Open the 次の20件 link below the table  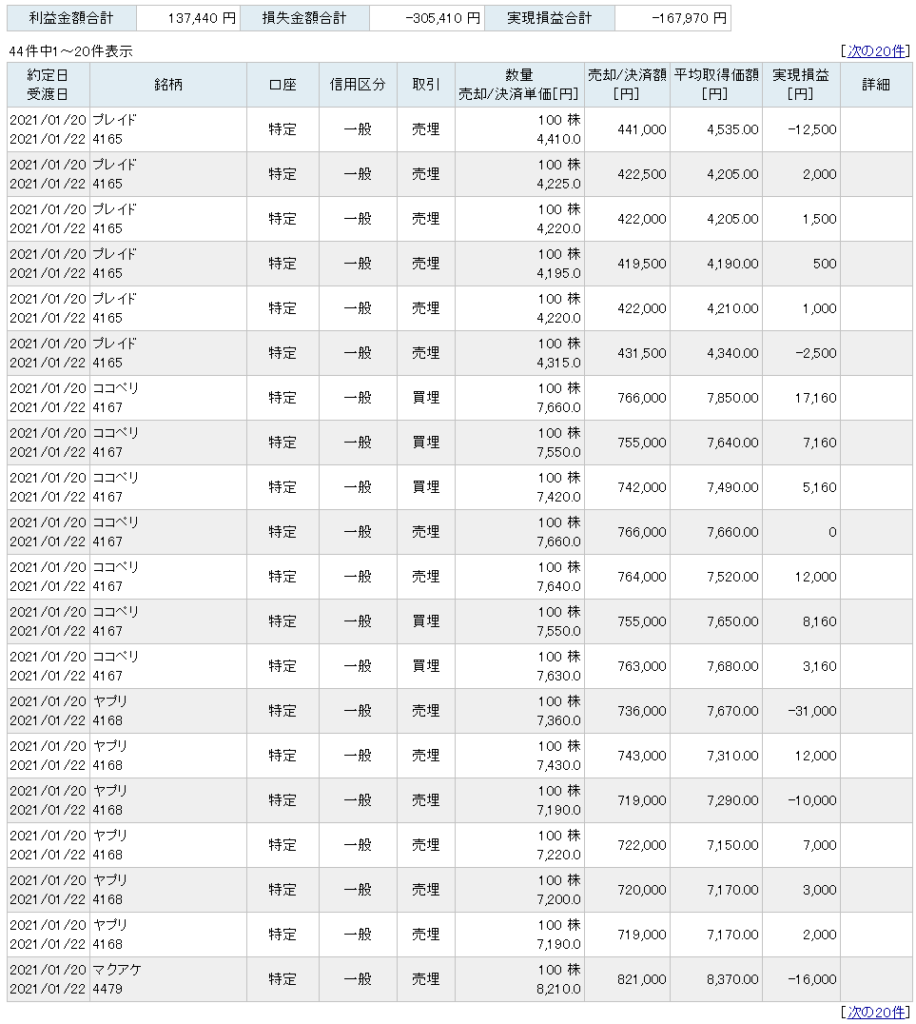(876, 1012)
